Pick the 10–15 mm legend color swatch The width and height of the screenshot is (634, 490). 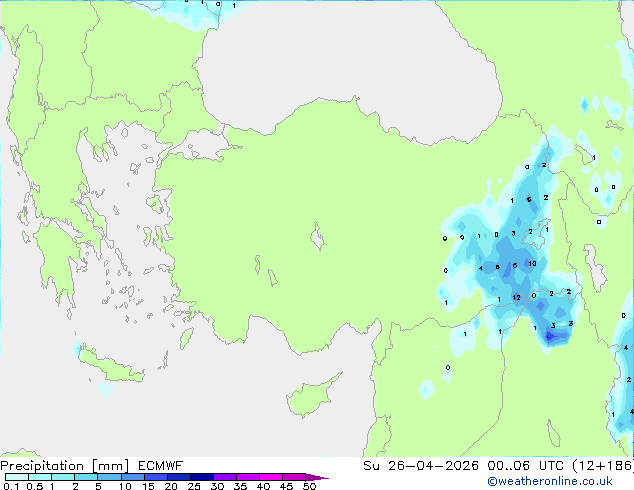pyautogui.click(x=132, y=477)
